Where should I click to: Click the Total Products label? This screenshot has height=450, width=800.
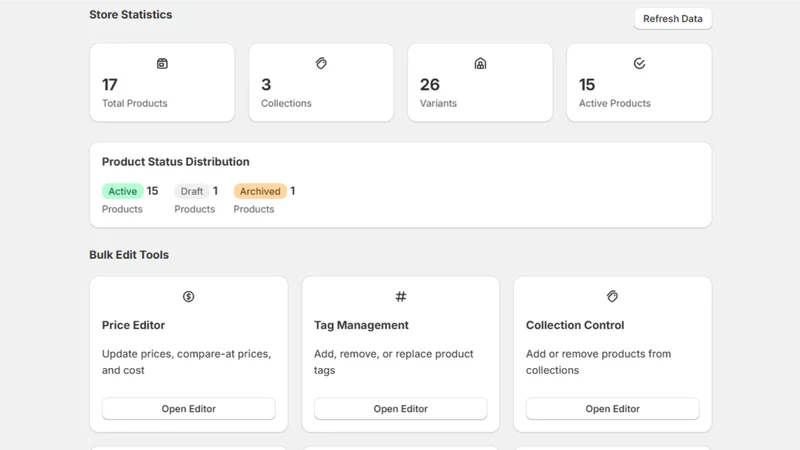coord(135,103)
